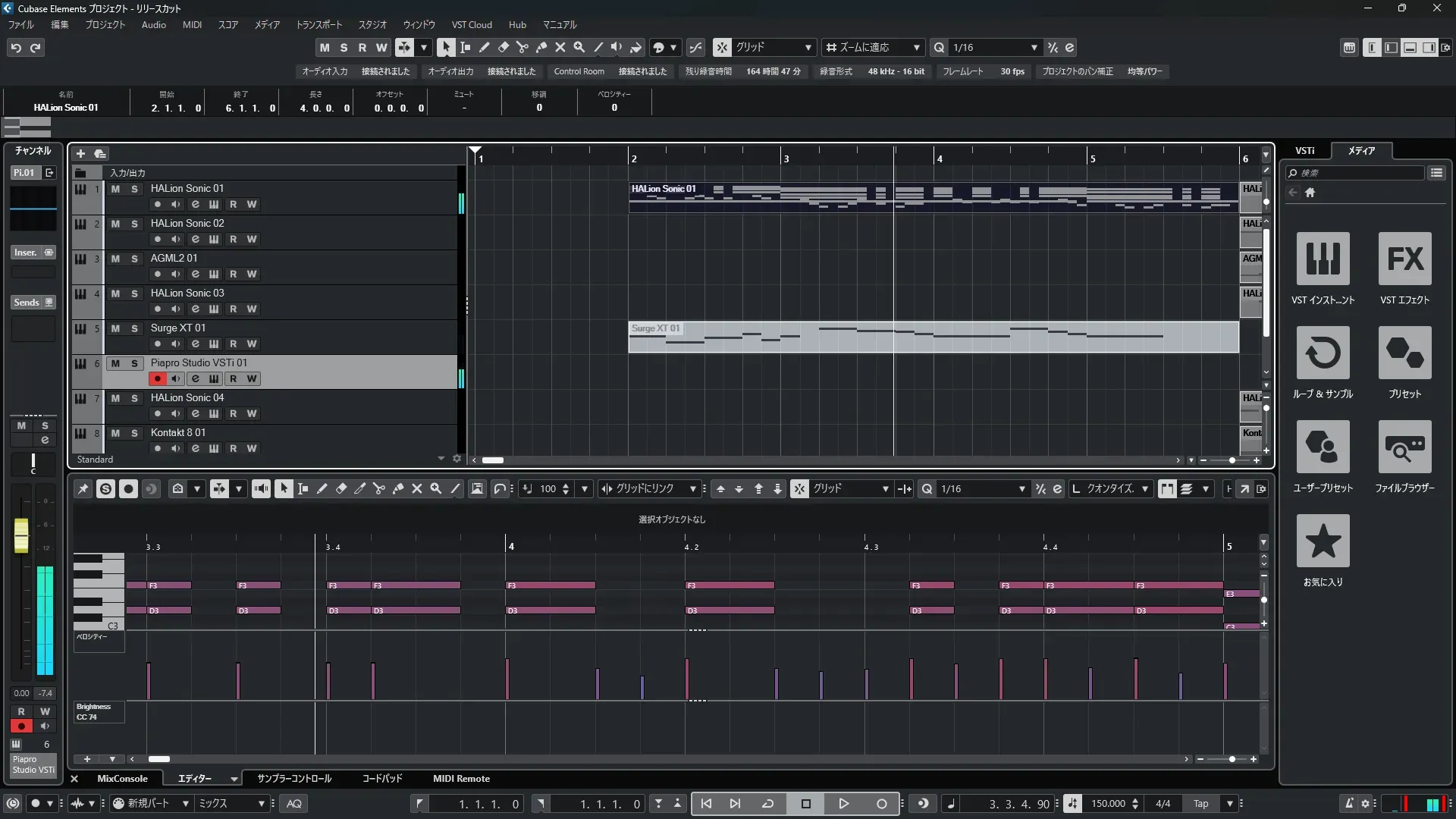The height and width of the screenshot is (819, 1456).
Task: Expand the グリッドにリンク dropdown in editor
Action: coord(692,489)
